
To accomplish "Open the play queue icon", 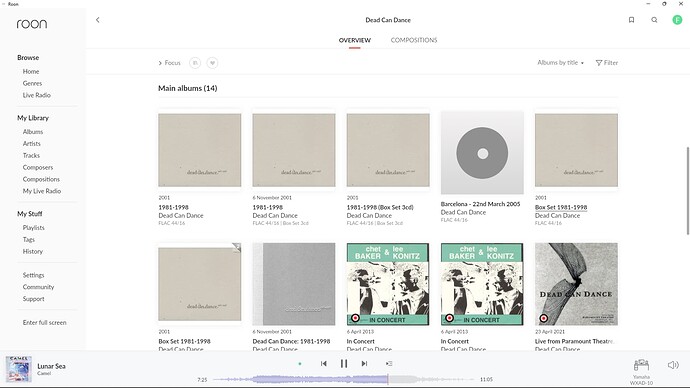I will coord(389,363).
